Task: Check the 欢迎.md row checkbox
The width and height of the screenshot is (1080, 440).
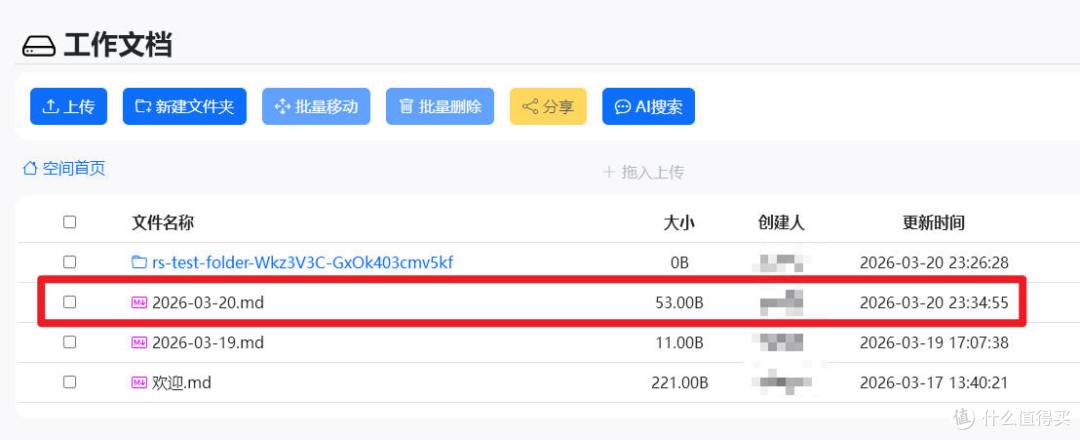Action: [70, 381]
